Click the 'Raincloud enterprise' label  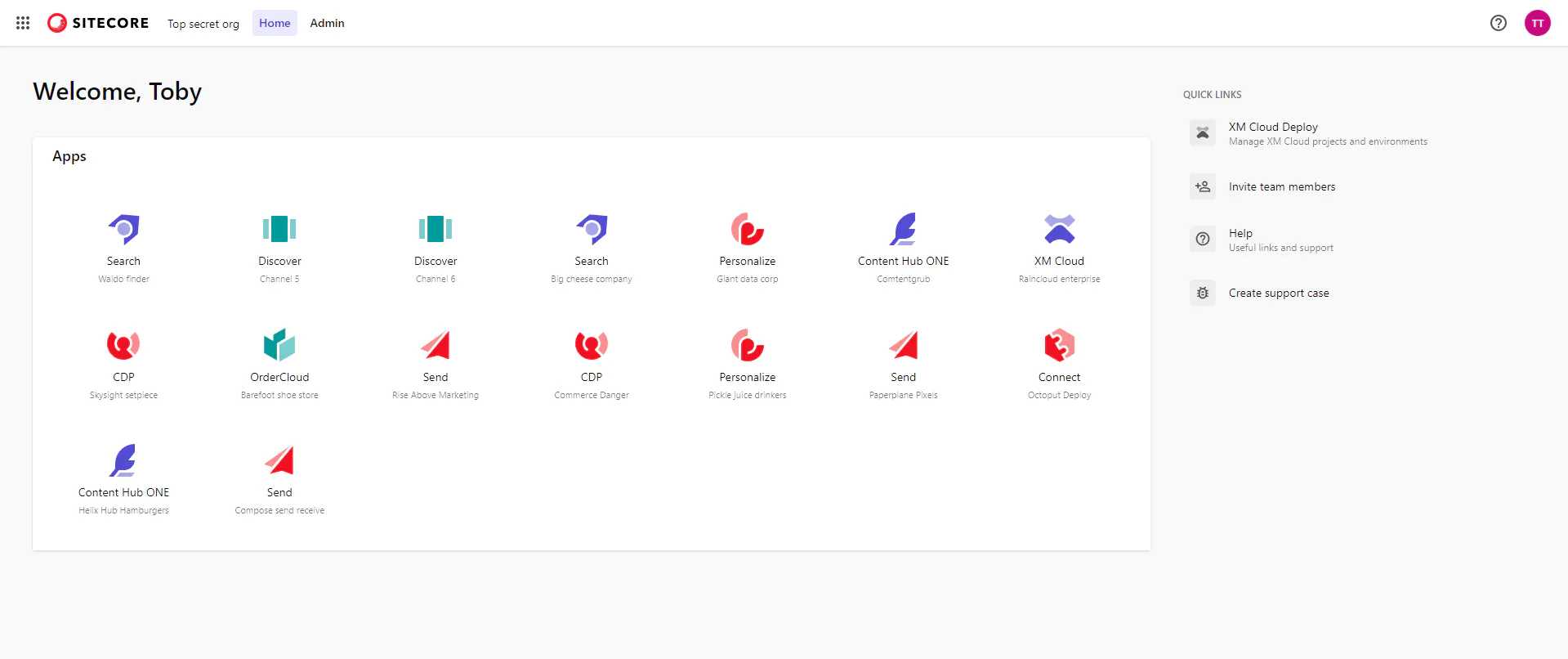pyautogui.click(x=1060, y=279)
